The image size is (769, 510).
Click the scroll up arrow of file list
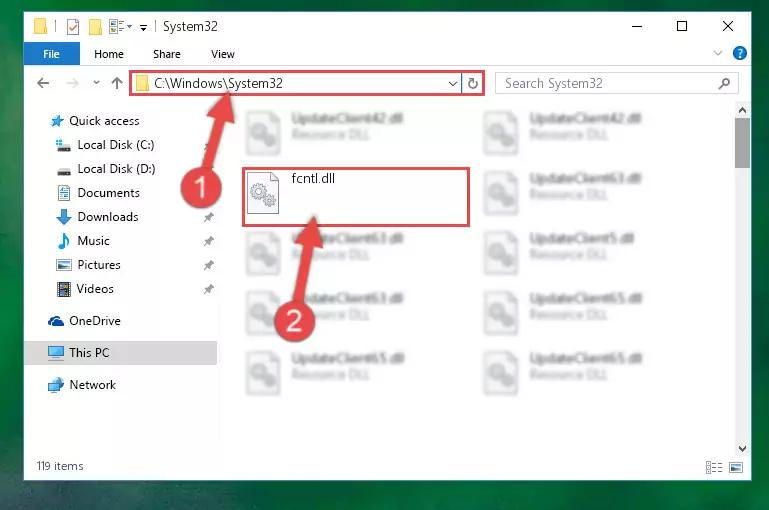click(743, 110)
